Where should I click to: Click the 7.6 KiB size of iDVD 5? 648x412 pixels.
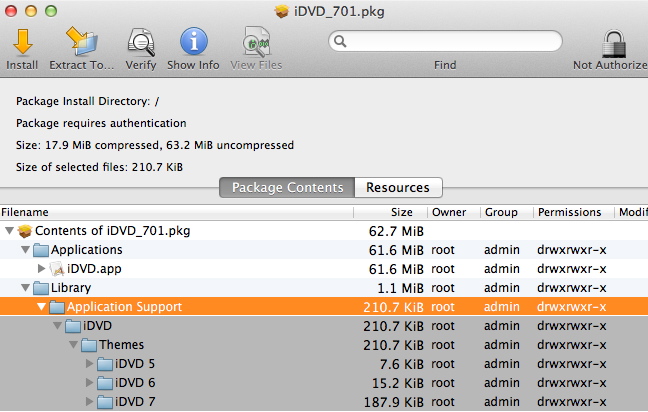[402, 364]
